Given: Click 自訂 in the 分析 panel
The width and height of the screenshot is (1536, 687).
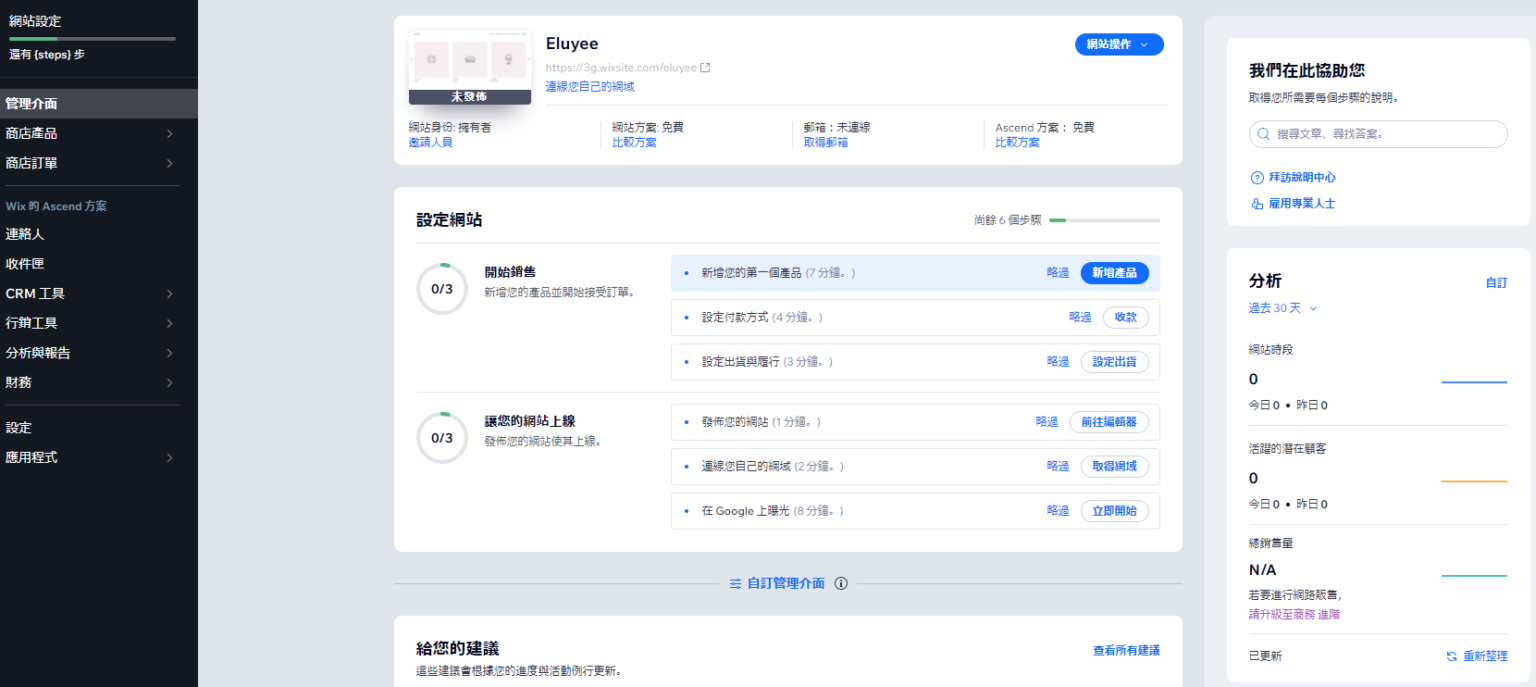Looking at the screenshot, I should (x=1496, y=283).
